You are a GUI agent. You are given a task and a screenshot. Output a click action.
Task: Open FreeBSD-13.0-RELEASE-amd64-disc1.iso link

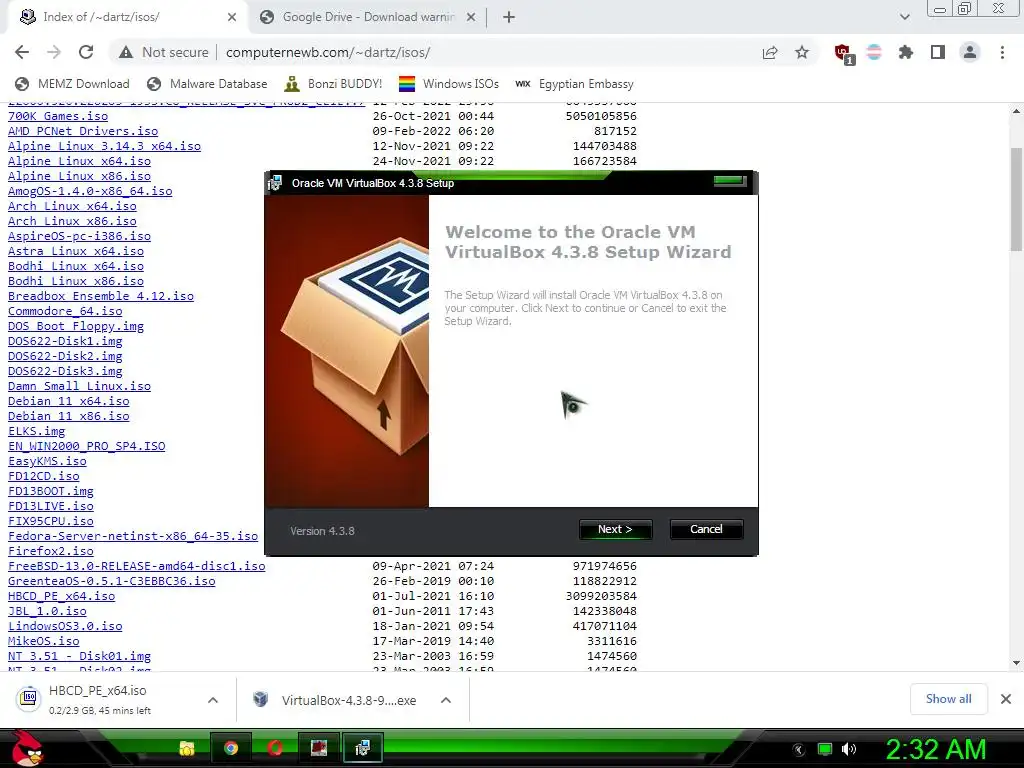tap(136, 566)
